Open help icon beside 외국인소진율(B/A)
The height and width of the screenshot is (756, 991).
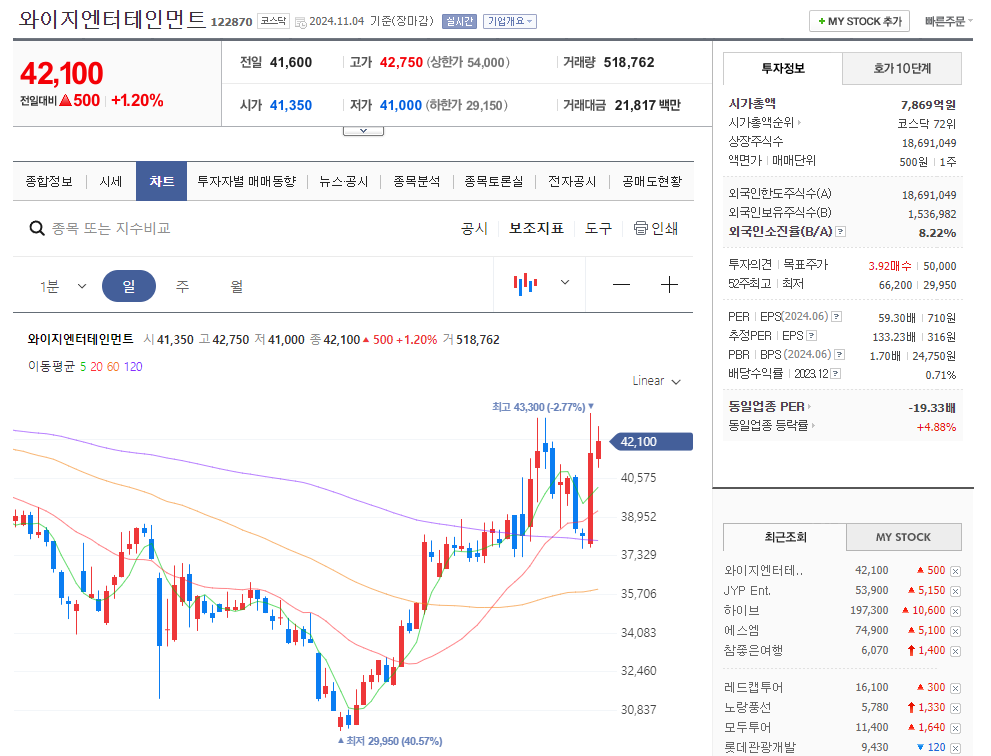[x=841, y=232]
